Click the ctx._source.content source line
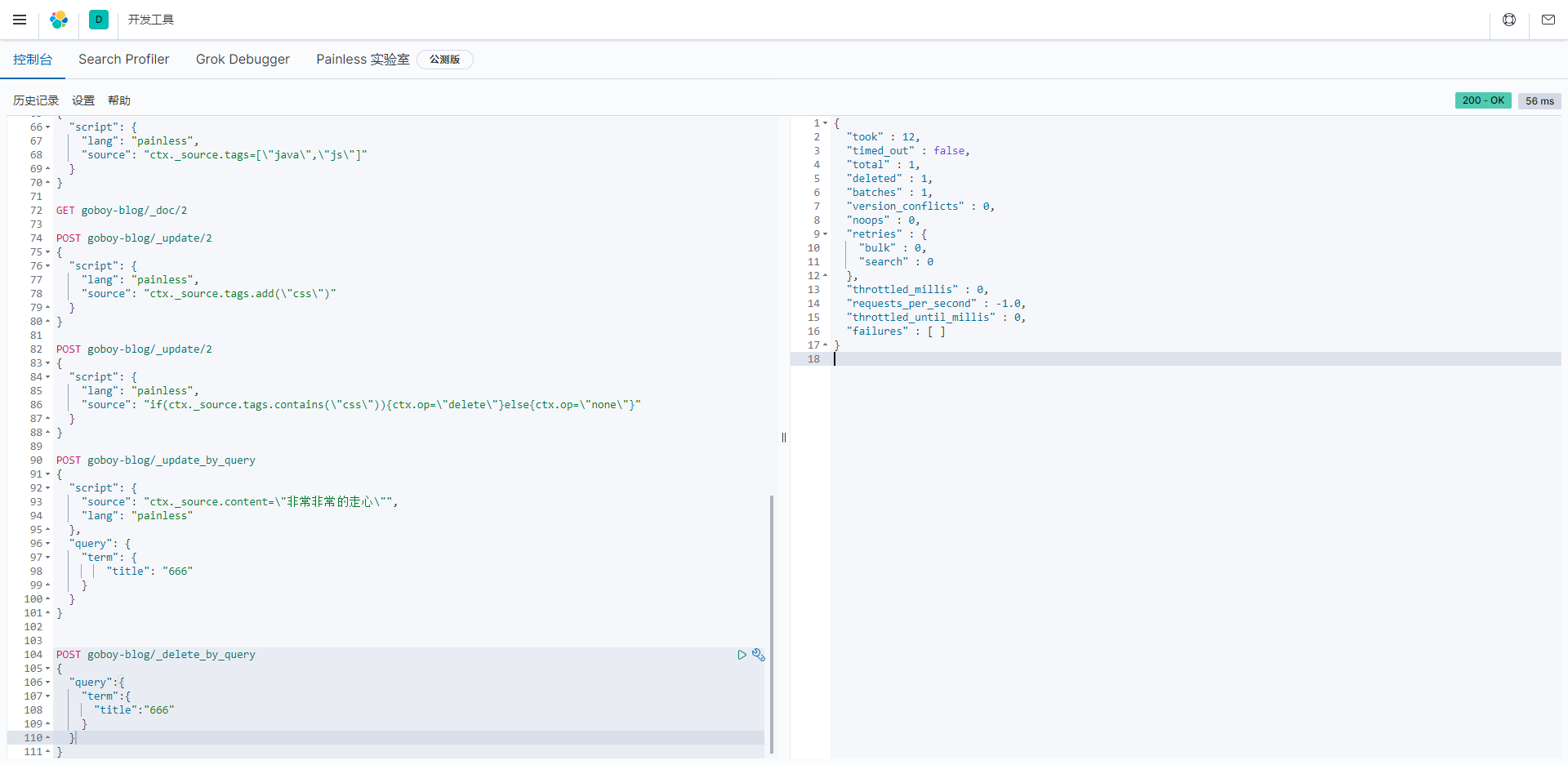This screenshot has height=765, width=1568. pos(239,502)
